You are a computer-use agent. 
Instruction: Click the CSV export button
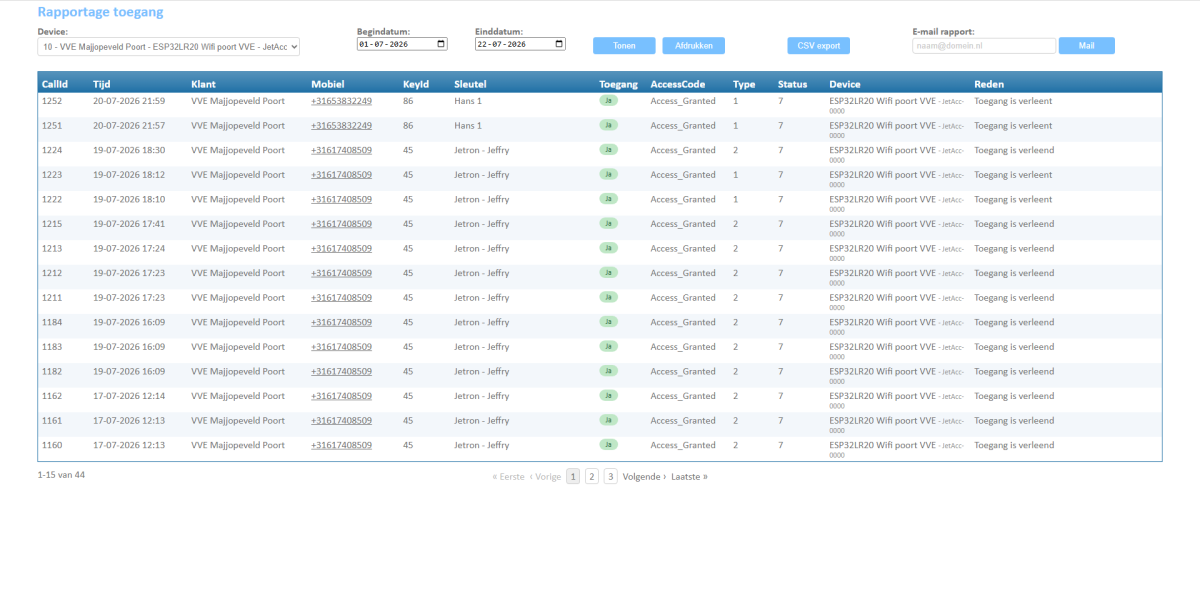[818, 46]
